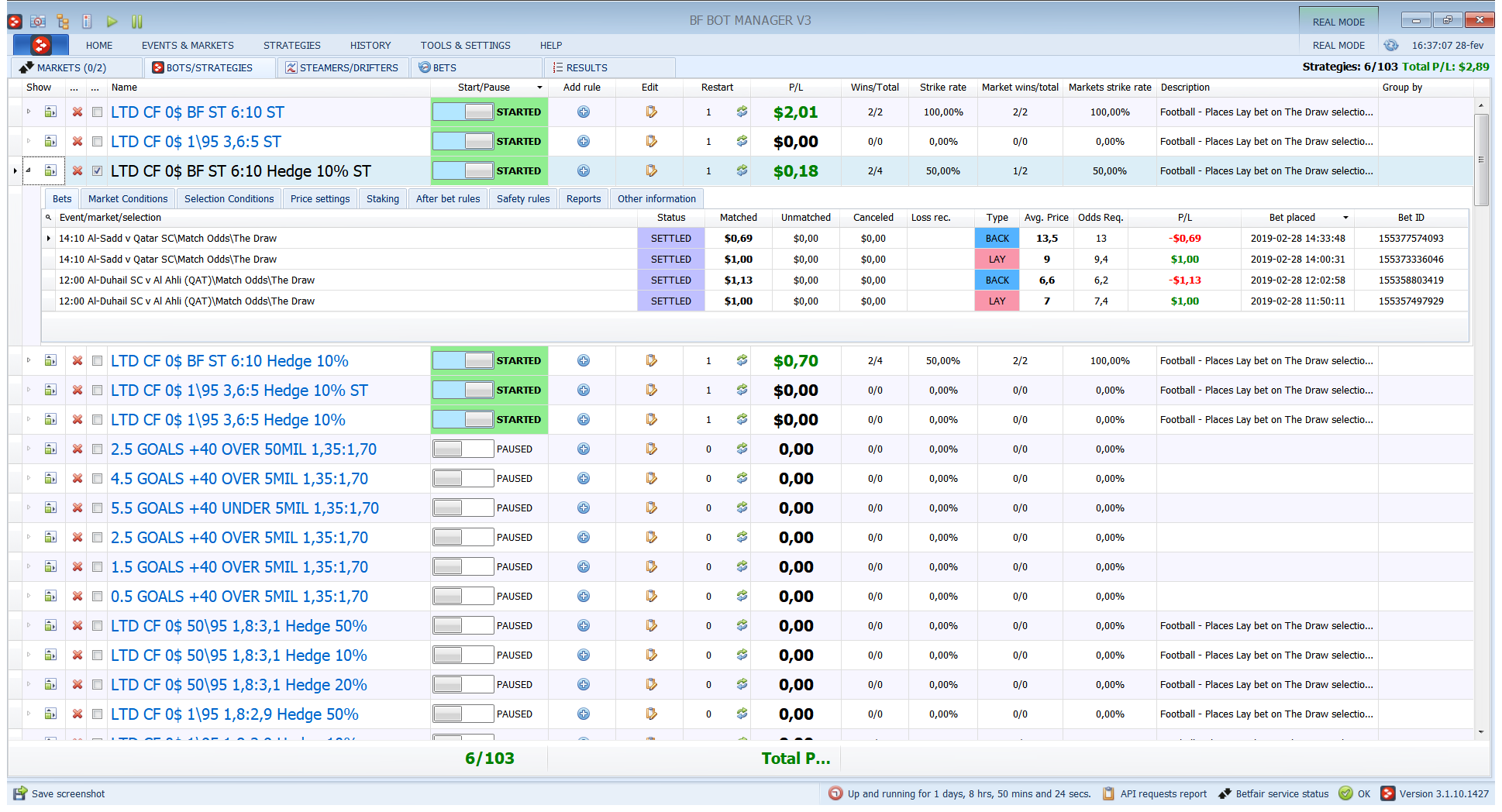Open strategy link LTD CF 0$ BF ST 6:10 ST
Image resolution: width=1502 pixels, height=812 pixels.
point(198,112)
